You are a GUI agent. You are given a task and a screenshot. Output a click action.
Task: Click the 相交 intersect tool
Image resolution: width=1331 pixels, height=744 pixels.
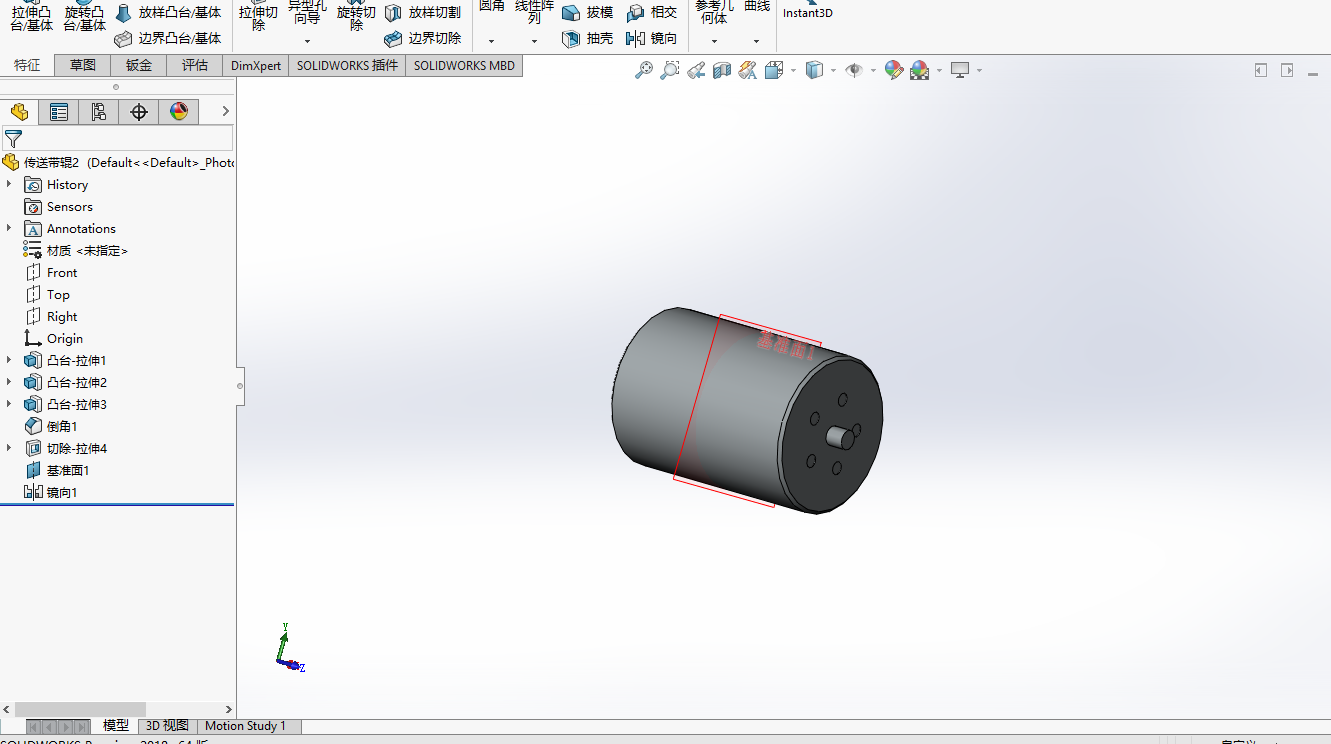coord(652,13)
